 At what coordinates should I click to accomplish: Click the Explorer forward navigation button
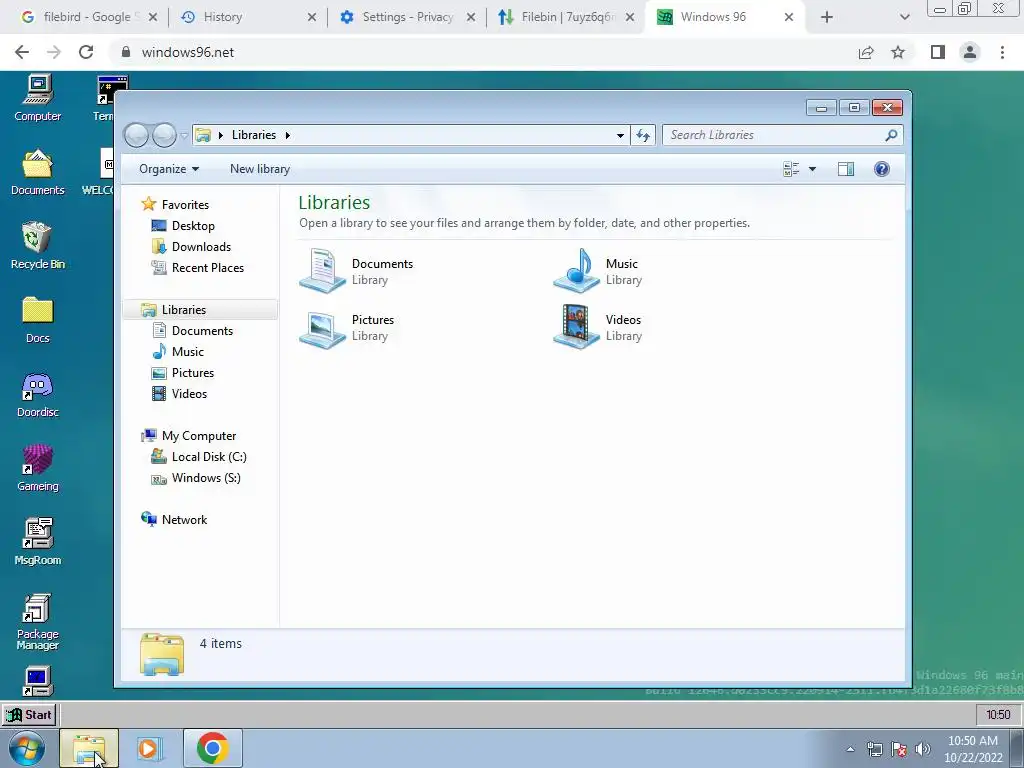(x=164, y=135)
